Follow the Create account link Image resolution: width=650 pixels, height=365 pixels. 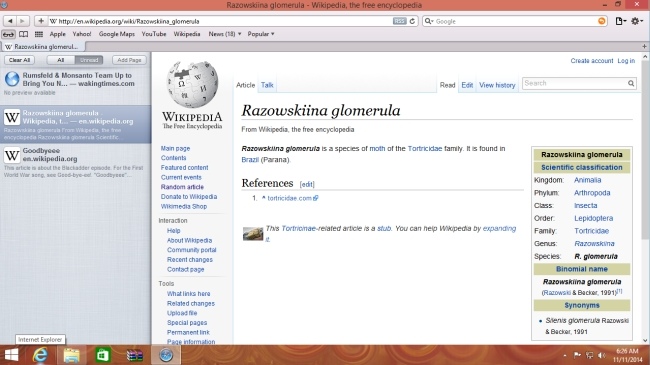[592, 61]
